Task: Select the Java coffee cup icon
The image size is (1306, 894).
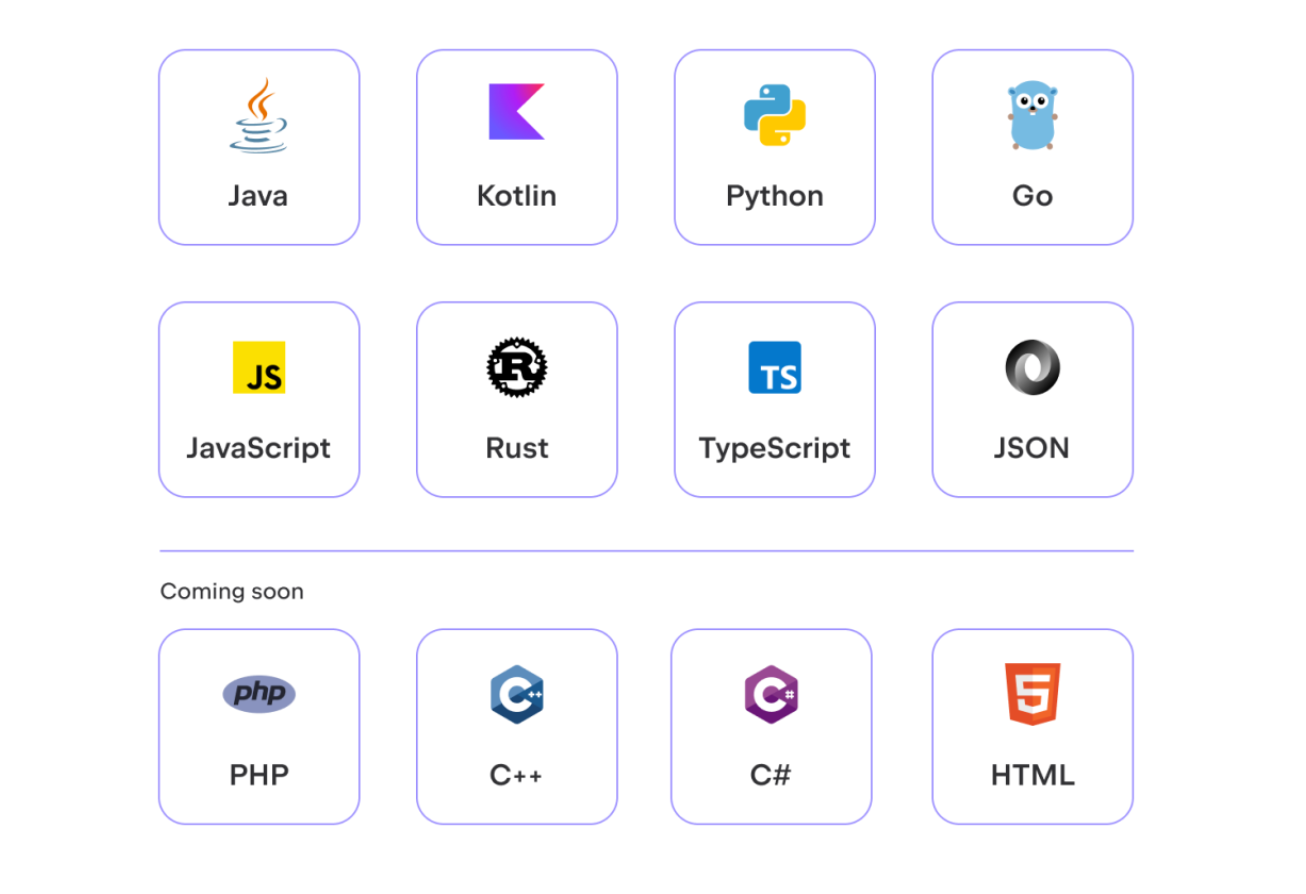Action: 258,113
